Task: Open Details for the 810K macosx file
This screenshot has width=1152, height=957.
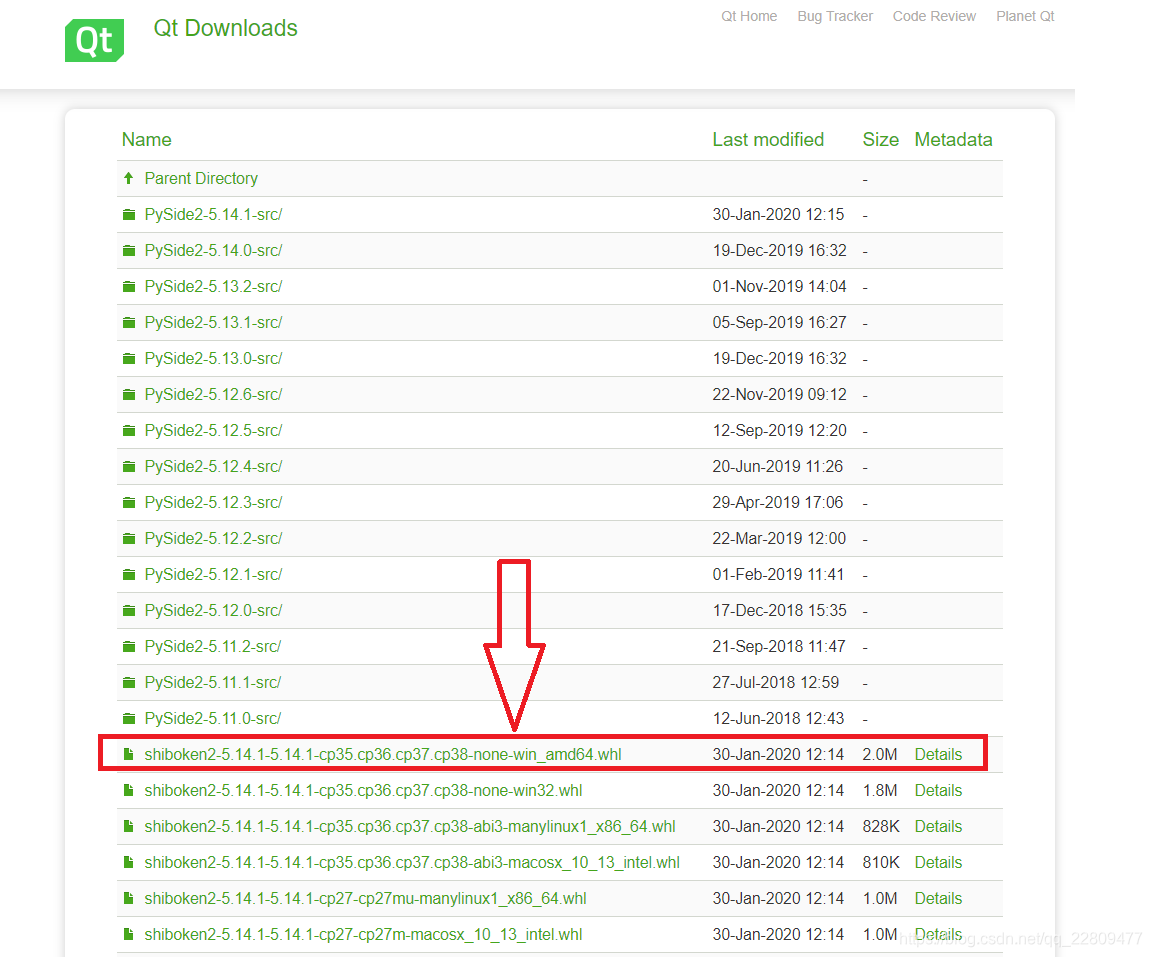Action: 938,862
